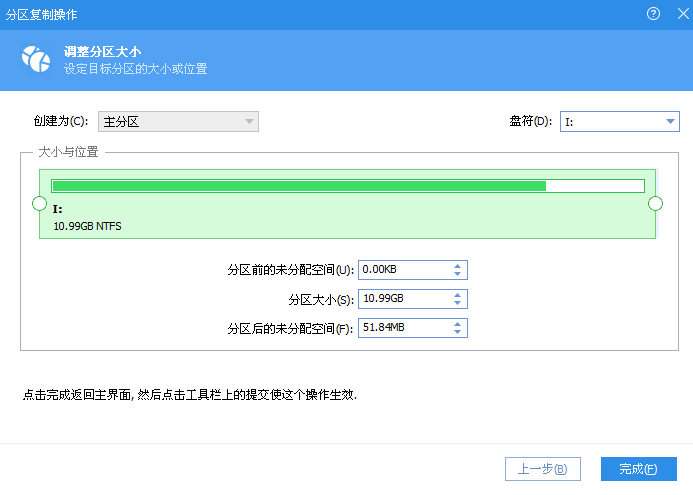Click the 设定目标分区的大小或位置 subtitle

[136, 69]
